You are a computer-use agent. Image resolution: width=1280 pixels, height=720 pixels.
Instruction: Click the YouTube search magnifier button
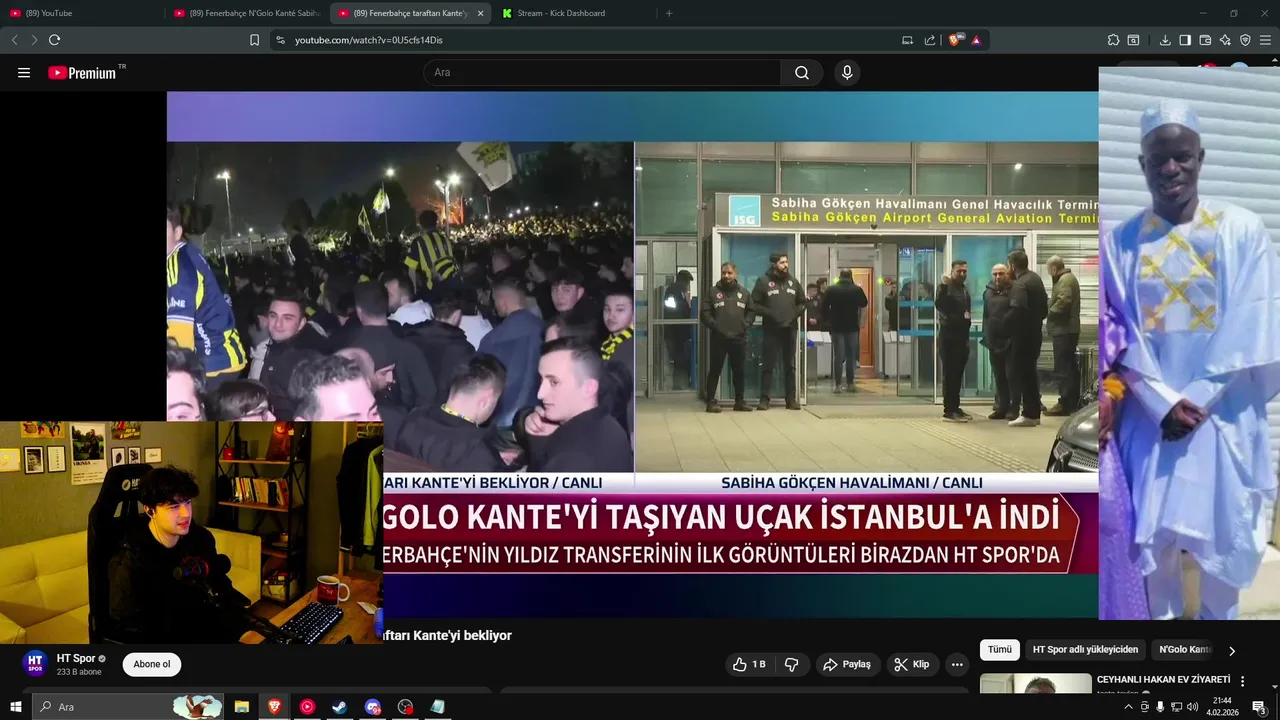[x=802, y=73]
